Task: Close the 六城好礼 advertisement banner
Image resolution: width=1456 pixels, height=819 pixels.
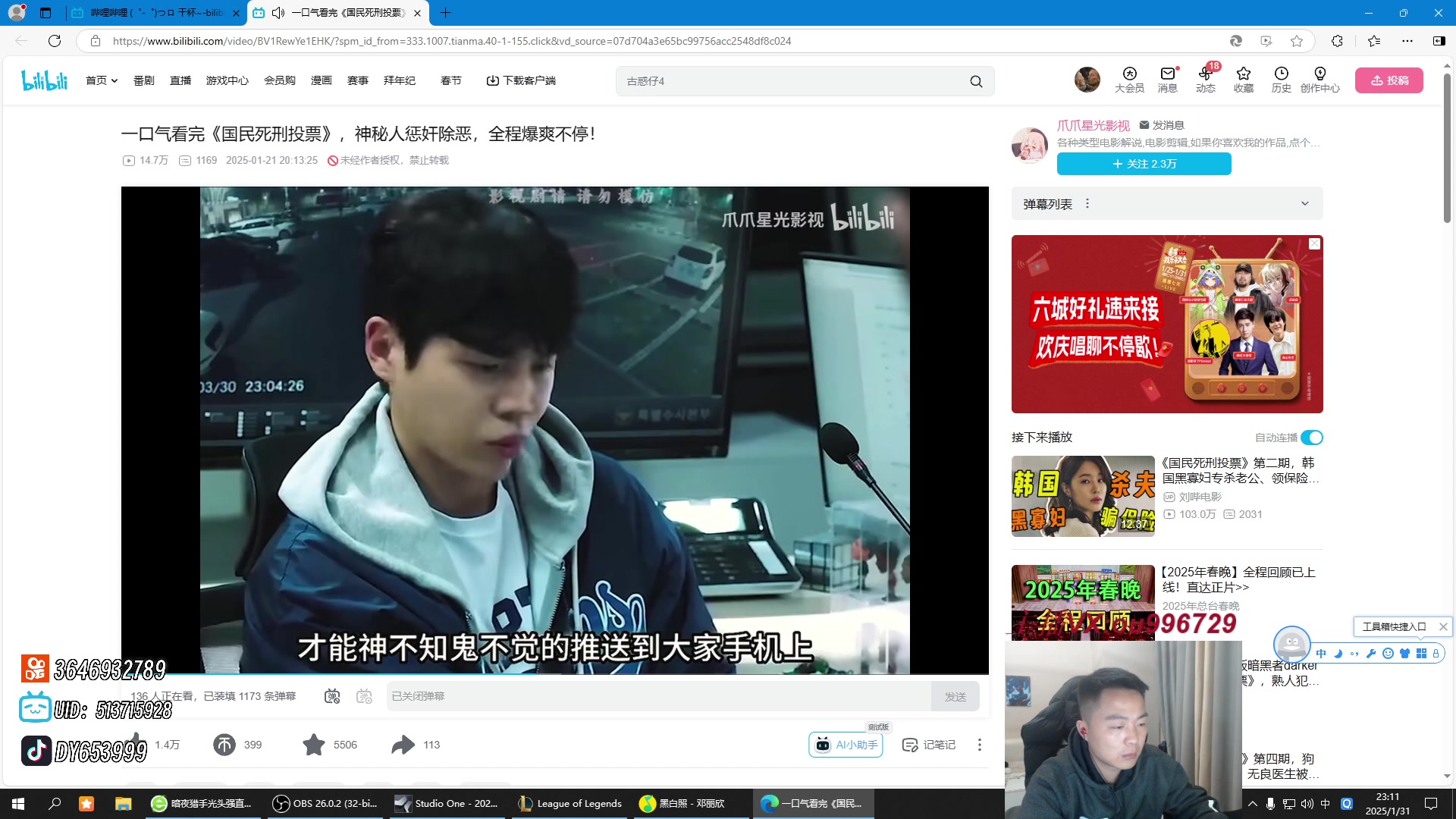Action: (1314, 243)
